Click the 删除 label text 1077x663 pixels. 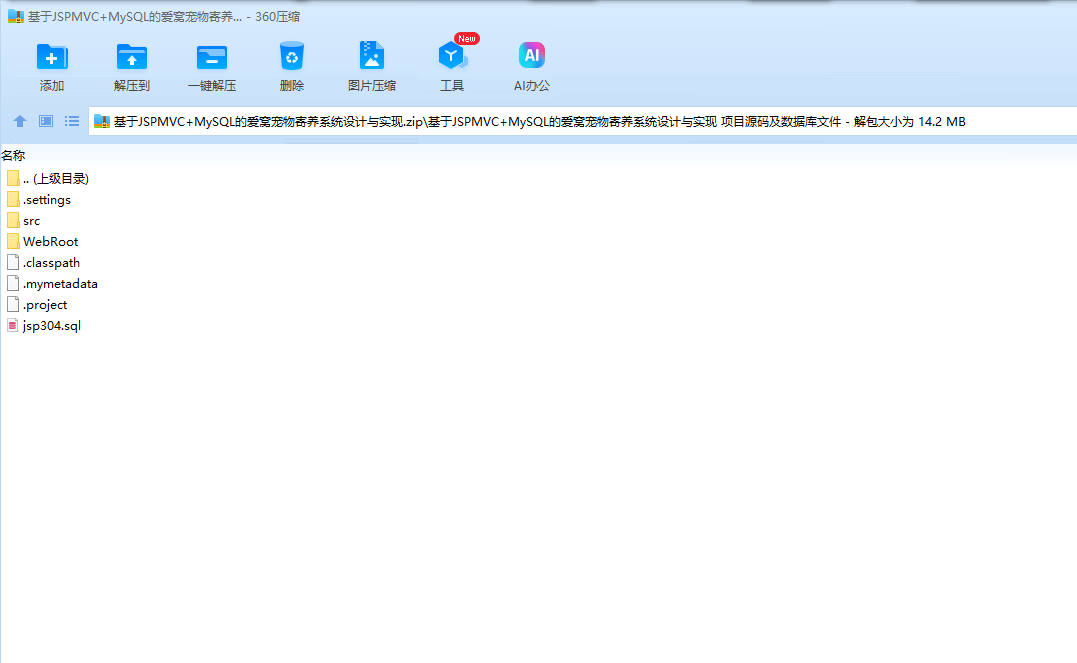[292, 86]
